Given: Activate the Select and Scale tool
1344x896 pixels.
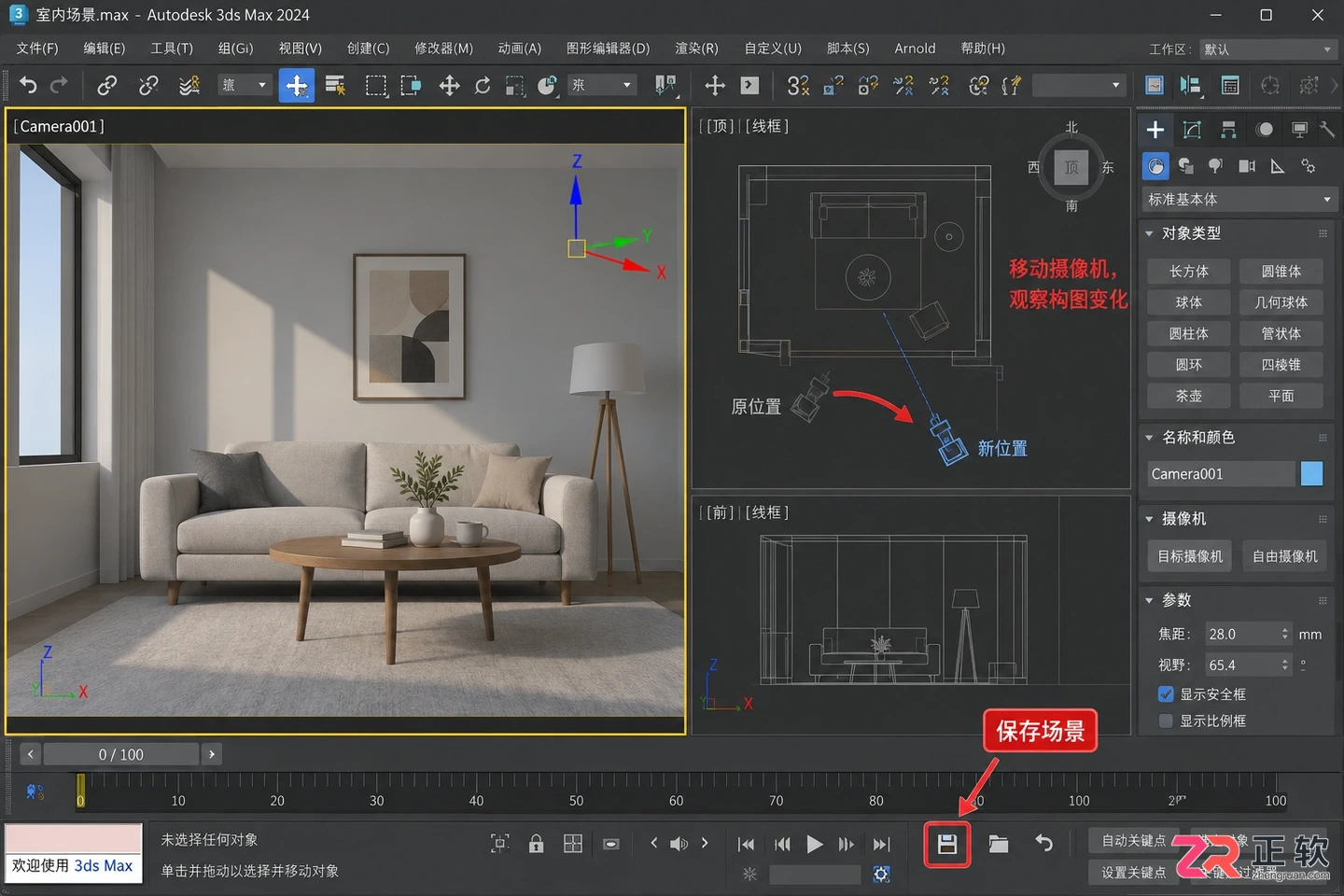Looking at the screenshot, I should point(514,86).
